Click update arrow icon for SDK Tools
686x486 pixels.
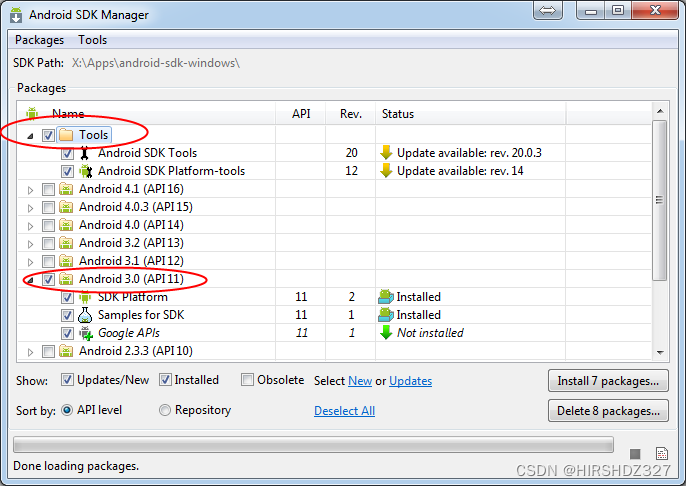tap(386, 153)
